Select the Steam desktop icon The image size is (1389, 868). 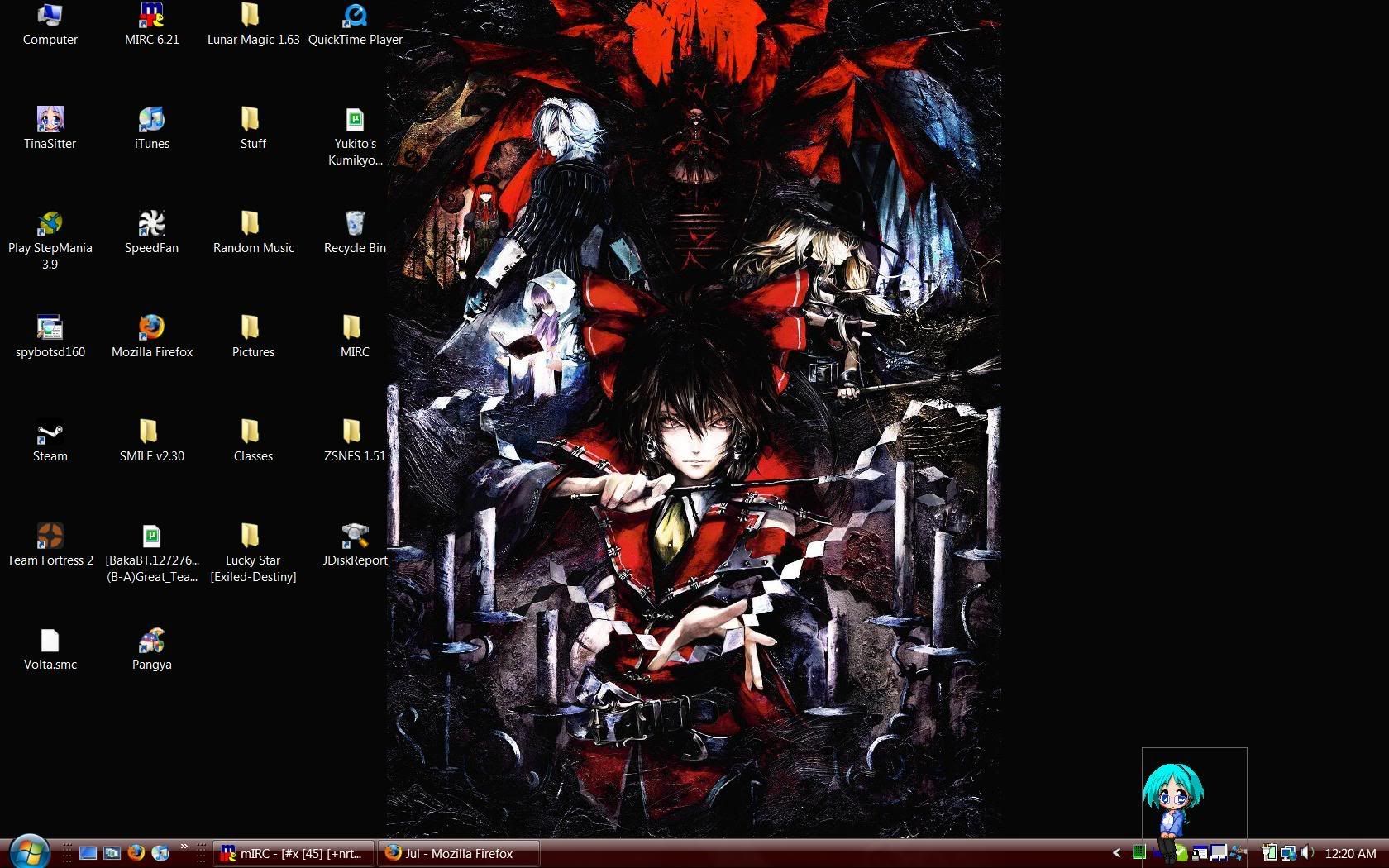pyautogui.click(x=50, y=432)
